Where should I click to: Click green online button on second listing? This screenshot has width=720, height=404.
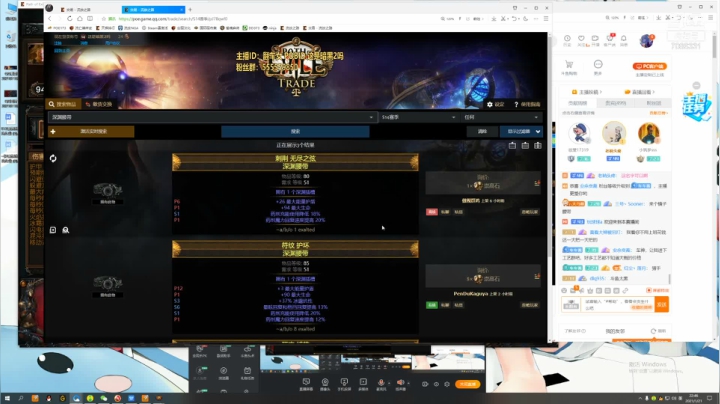(432, 305)
